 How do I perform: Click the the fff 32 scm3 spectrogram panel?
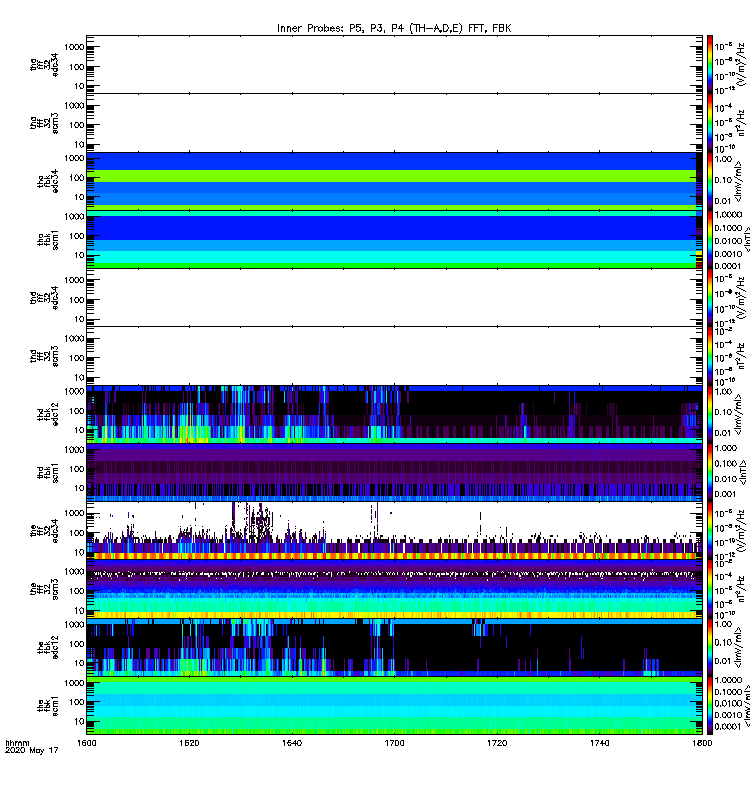394,589
